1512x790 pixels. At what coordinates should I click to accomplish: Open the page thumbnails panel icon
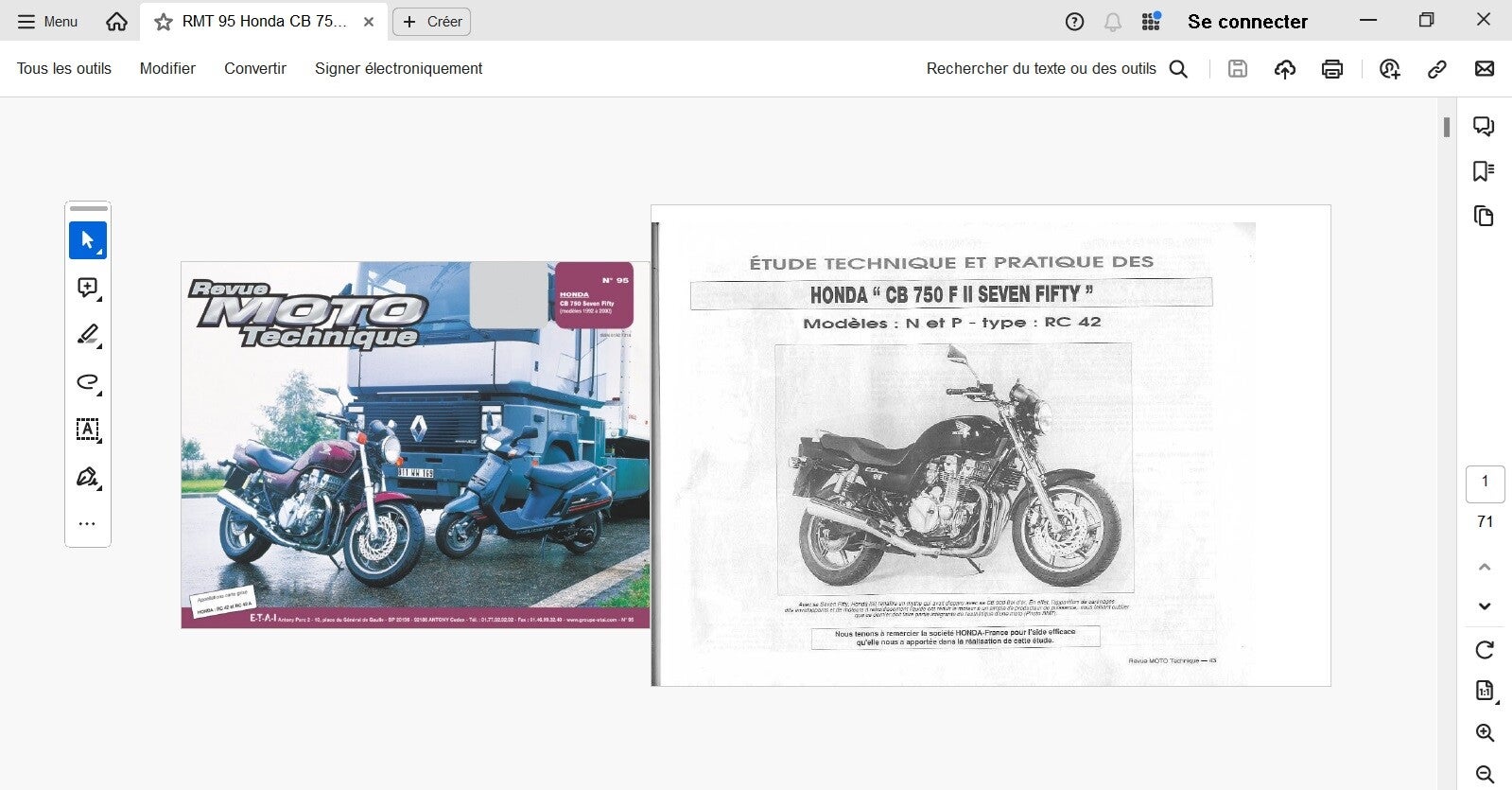[1484, 216]
